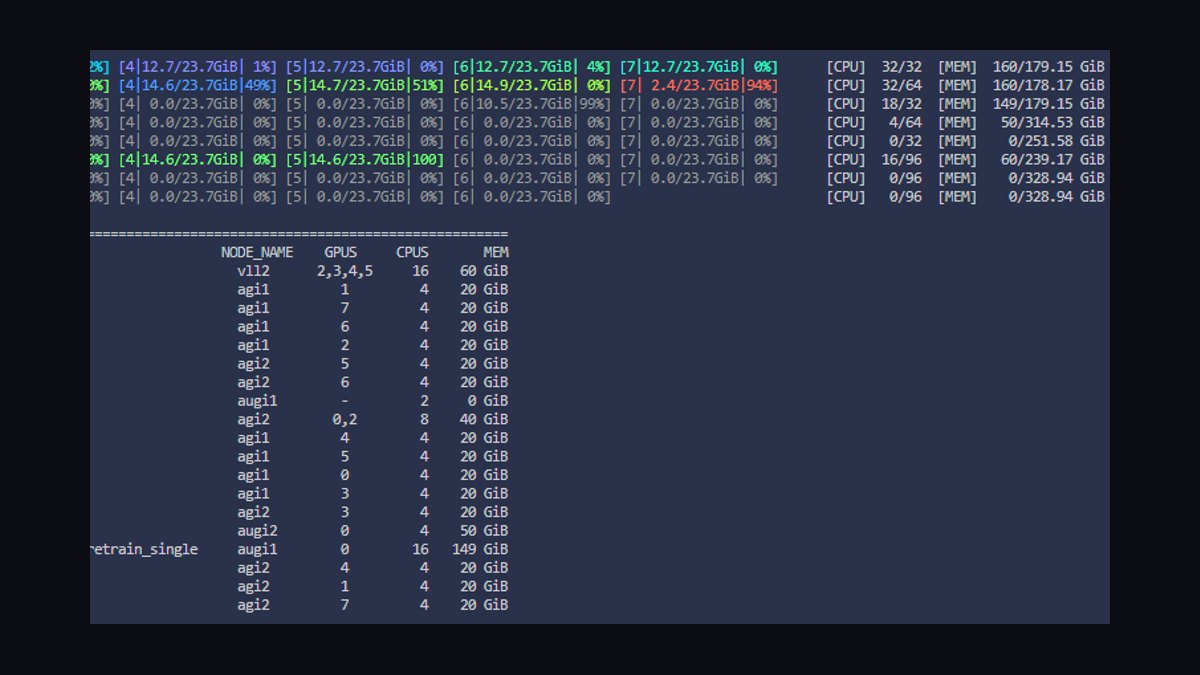This screenshot has height=675, width=1200.
Task: Click GPU number 5 in the agi1 row
Action: 345,456
